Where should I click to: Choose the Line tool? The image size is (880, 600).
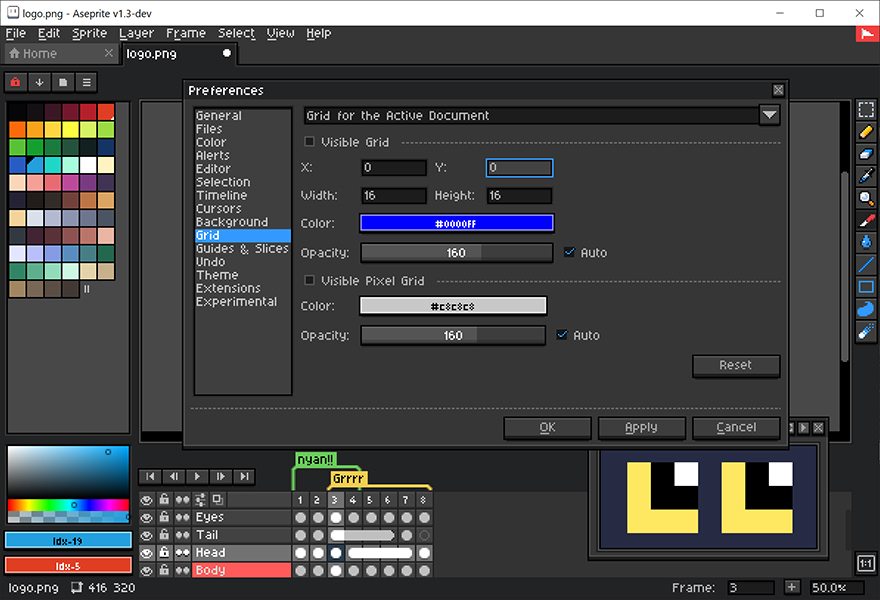865,265
